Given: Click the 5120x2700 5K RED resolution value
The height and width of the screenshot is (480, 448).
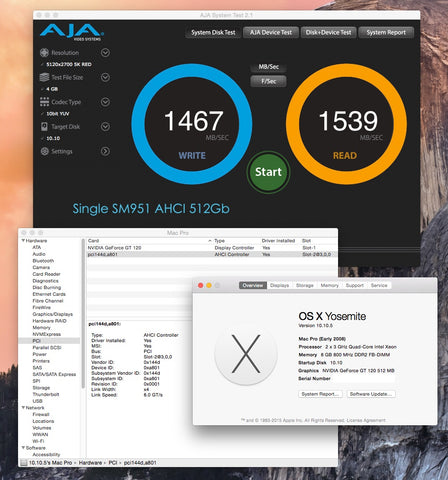Looking at the screenshot, I should point(69,64).
